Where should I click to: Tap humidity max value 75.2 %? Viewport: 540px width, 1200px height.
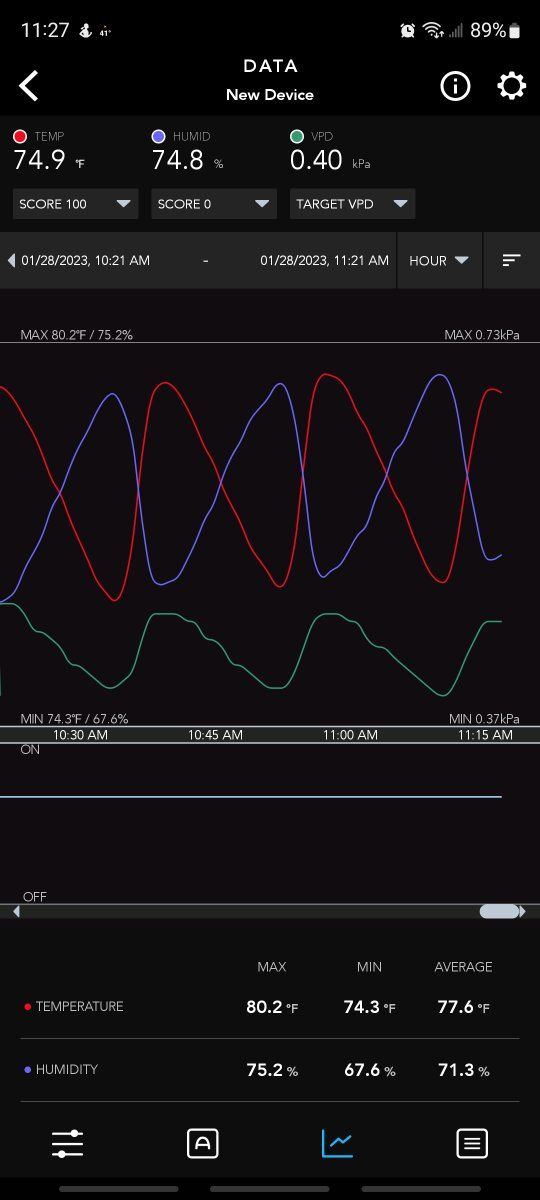point(272,1070)
